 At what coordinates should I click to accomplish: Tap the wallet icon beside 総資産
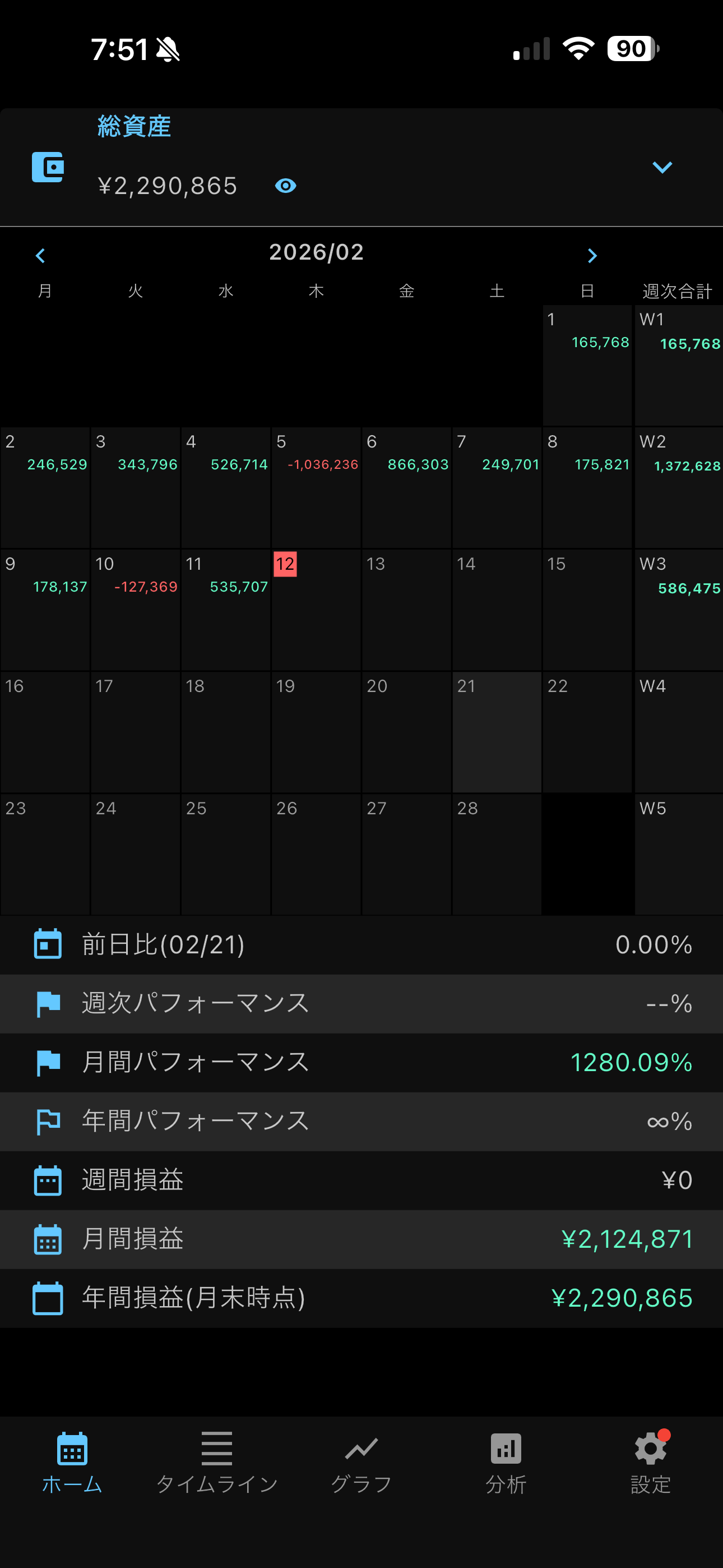coord(48,167)
